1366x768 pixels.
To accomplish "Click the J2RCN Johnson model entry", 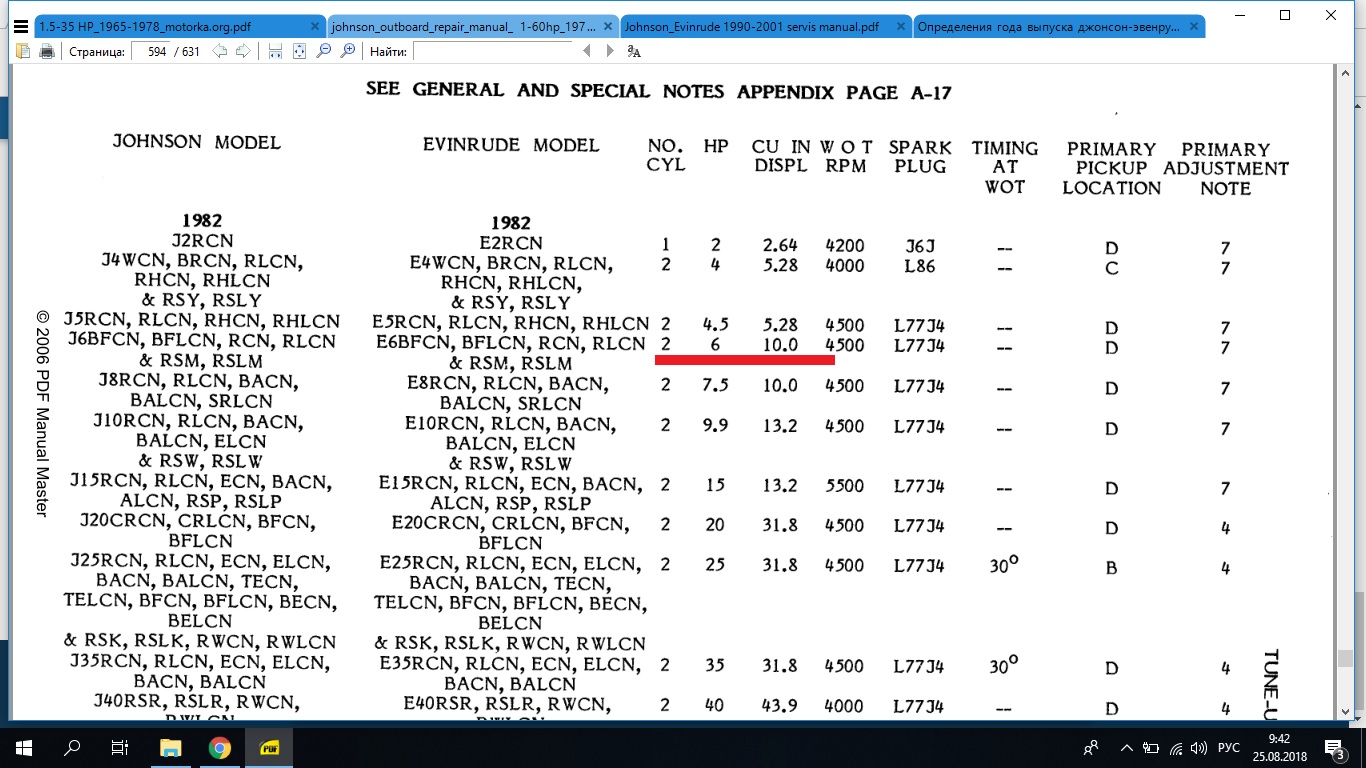I will 202,240.
